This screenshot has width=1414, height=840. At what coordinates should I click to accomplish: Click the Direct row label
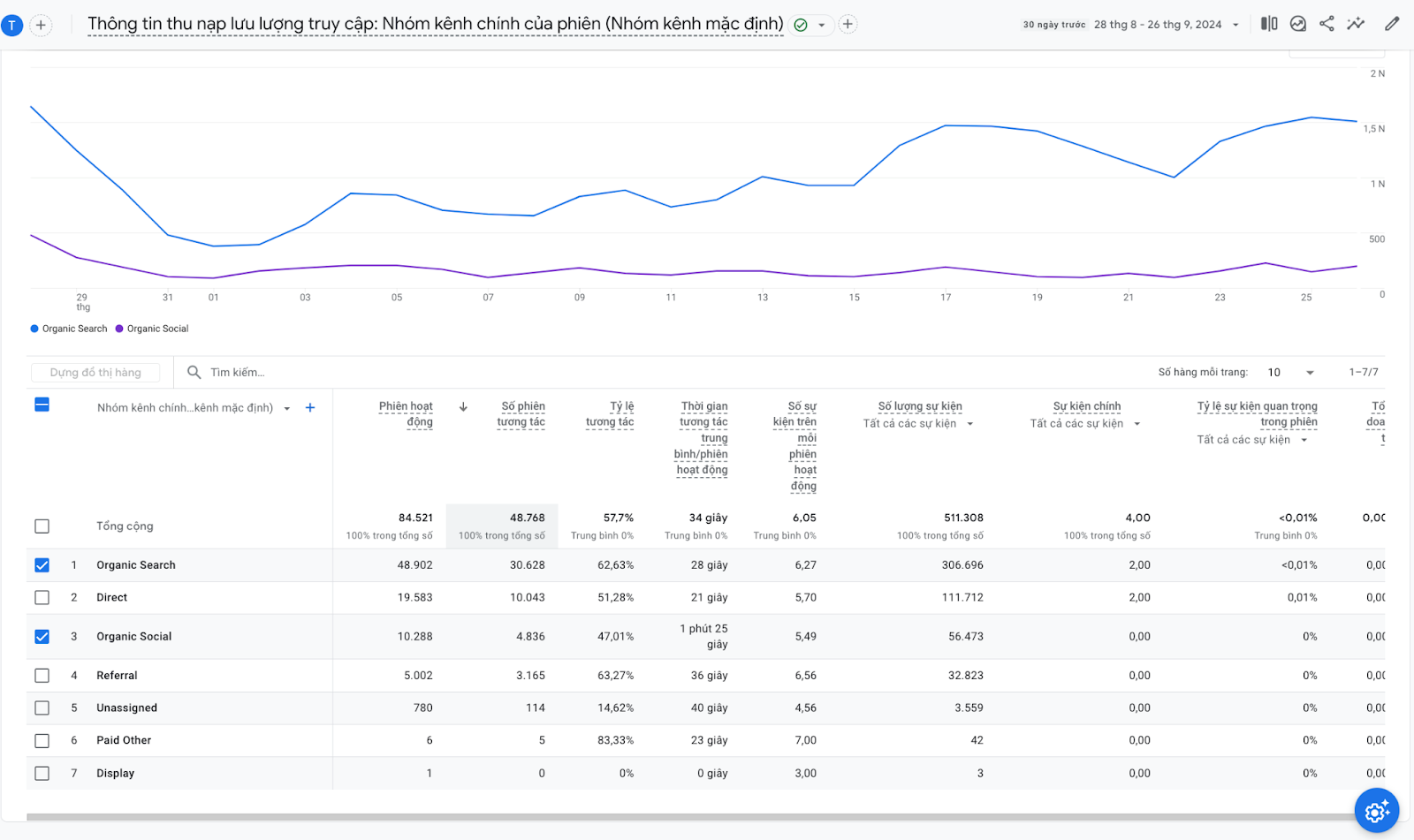tap(112, 598)
